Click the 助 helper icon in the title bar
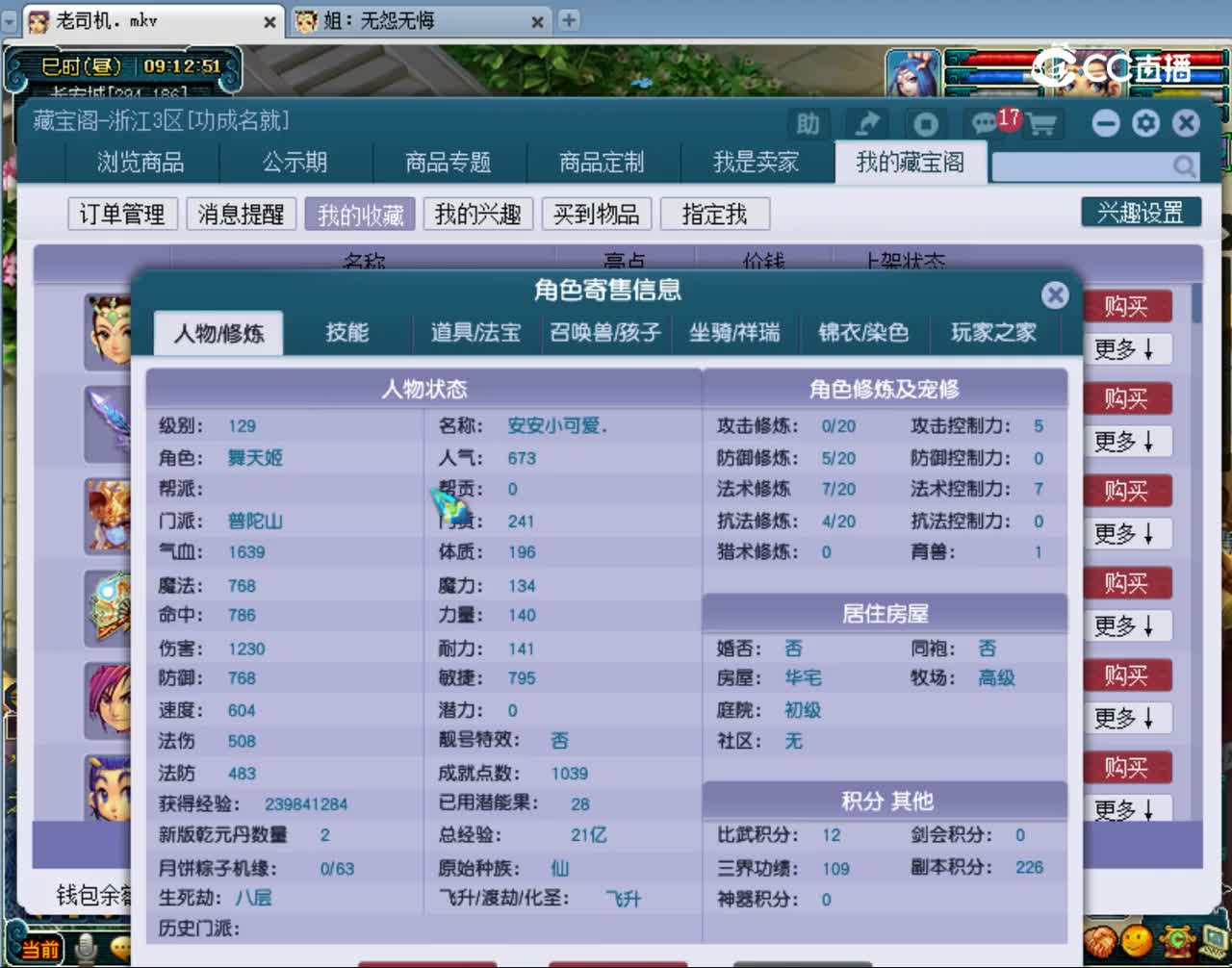This screenshot has width=1232, height=968. pyautogui.click(x=808, y=123)
